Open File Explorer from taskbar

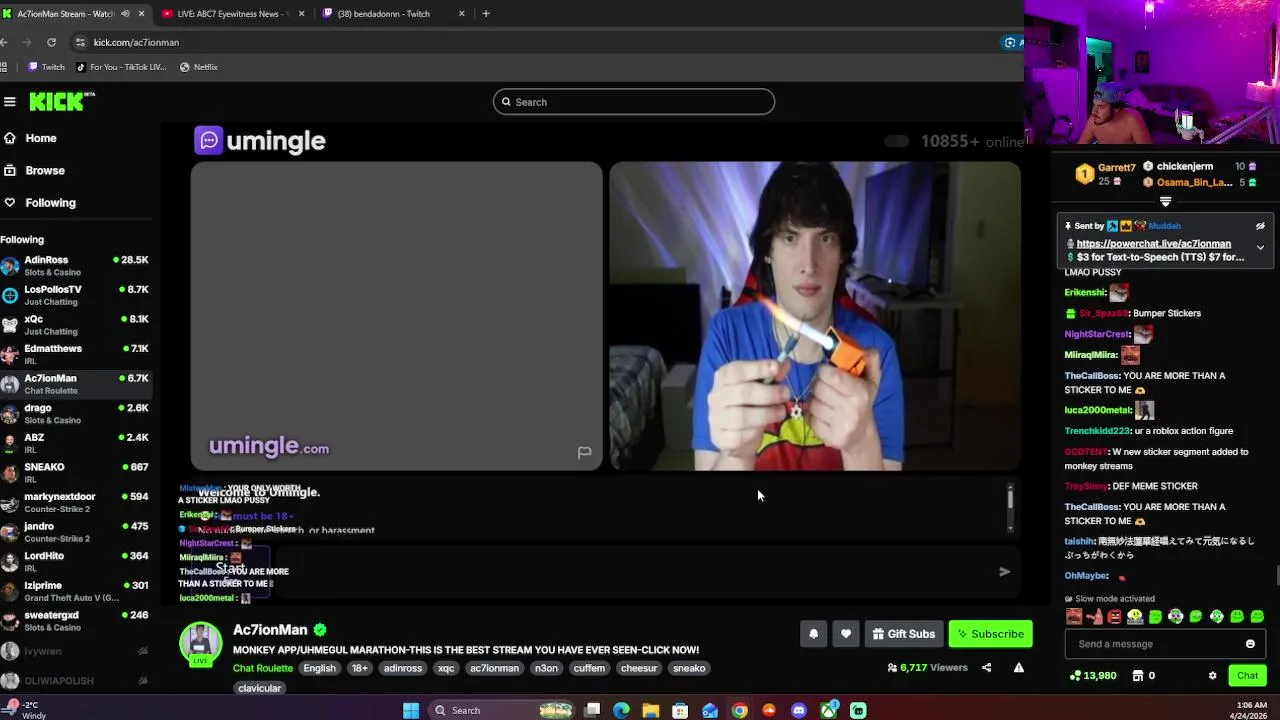(651, 710)
